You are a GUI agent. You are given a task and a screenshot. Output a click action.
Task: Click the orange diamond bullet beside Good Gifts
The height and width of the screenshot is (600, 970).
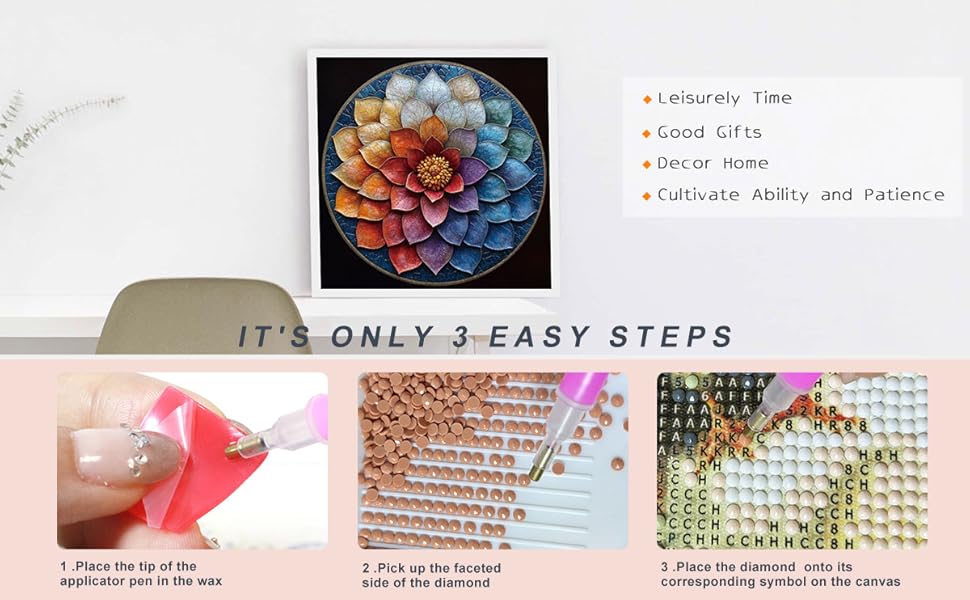click(647, 133)
